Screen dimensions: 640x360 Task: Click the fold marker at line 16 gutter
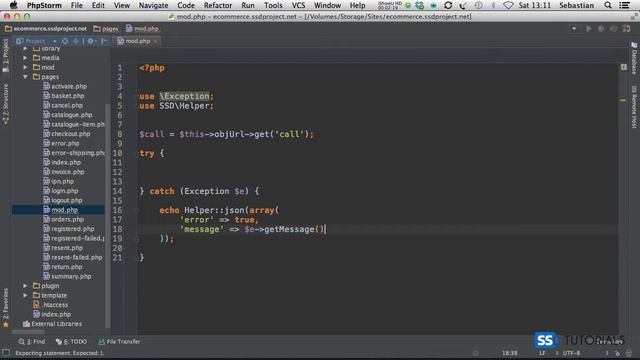tap(138, 211)
